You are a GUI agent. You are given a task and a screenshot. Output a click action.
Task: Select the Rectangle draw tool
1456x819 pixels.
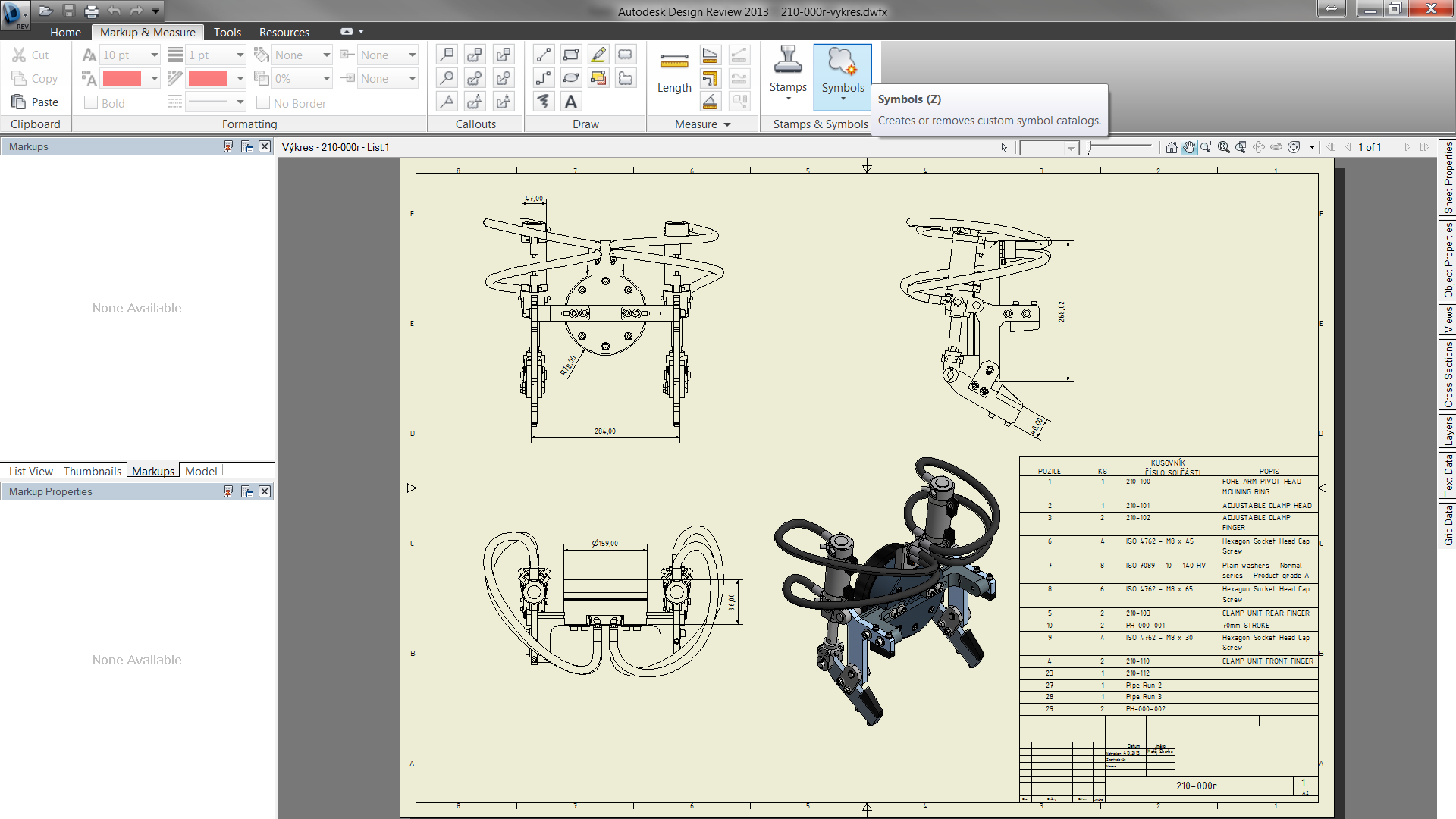[x=571, y=55]
